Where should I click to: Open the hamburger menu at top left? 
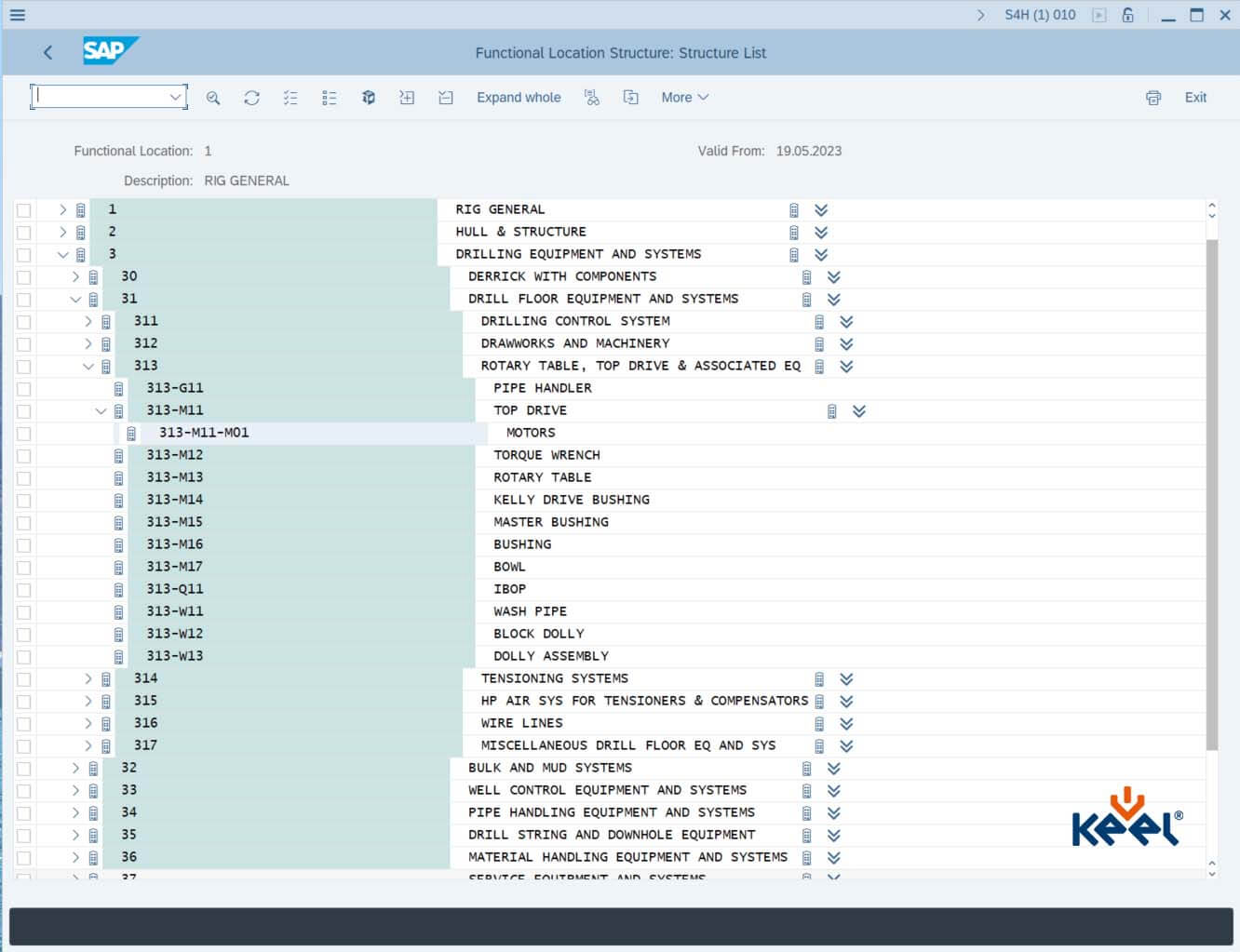pos(17,15)
